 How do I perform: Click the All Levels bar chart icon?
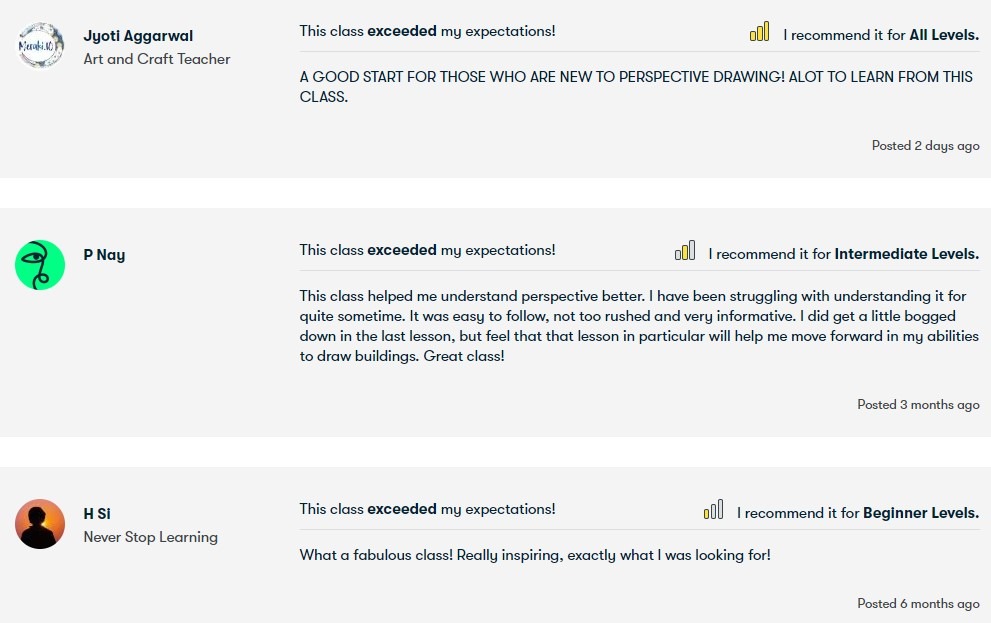[x=760, y=33]
